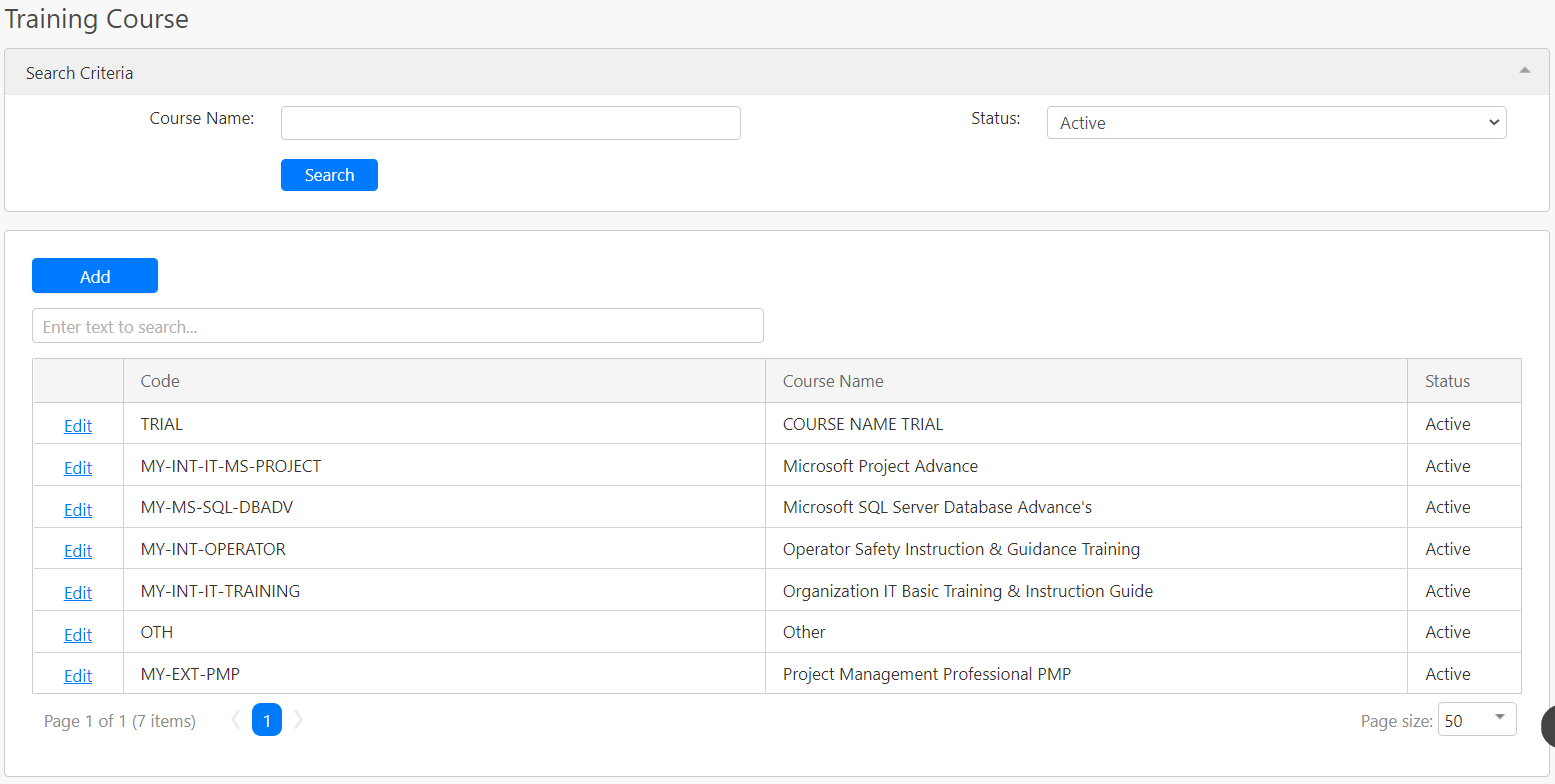1555x784 pixels.
Task: Sort by the Course Name column header
Action: point(1086,381)
